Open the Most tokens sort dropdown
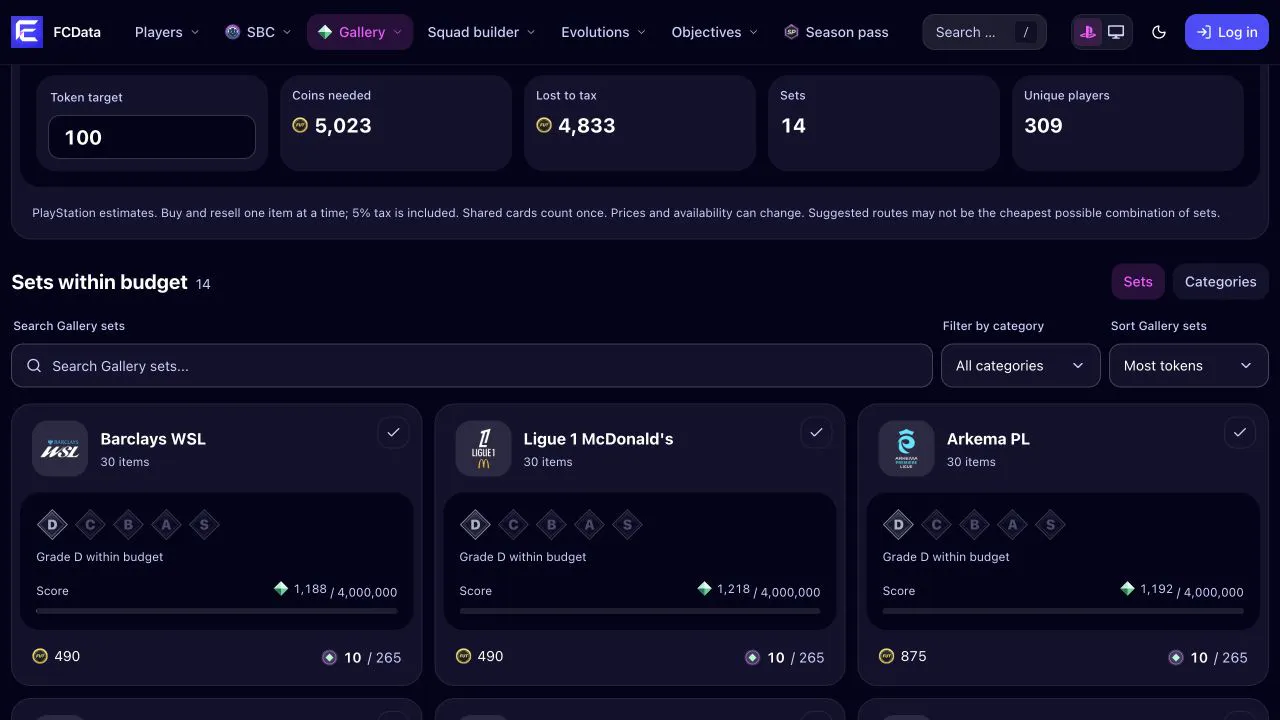 coord(1189,366)
